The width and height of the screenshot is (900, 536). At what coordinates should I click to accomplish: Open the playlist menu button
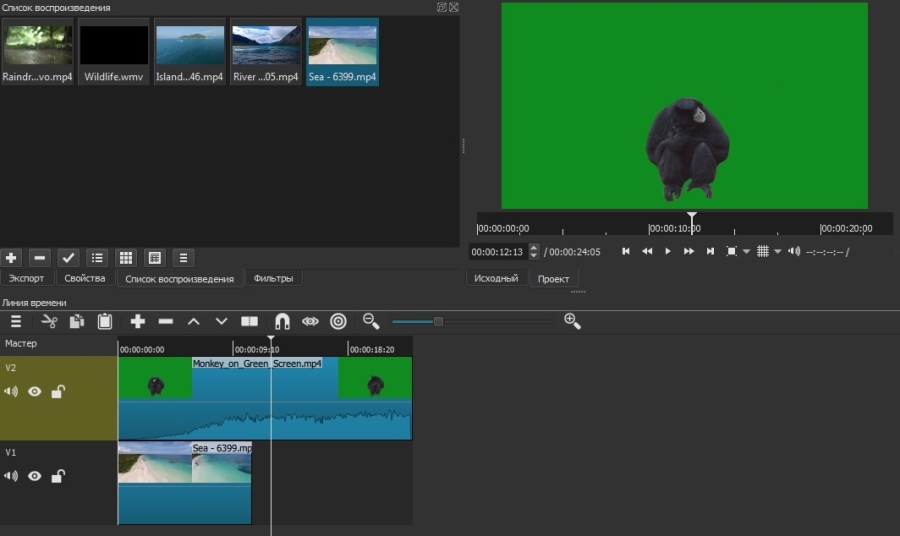click(183, 258)
